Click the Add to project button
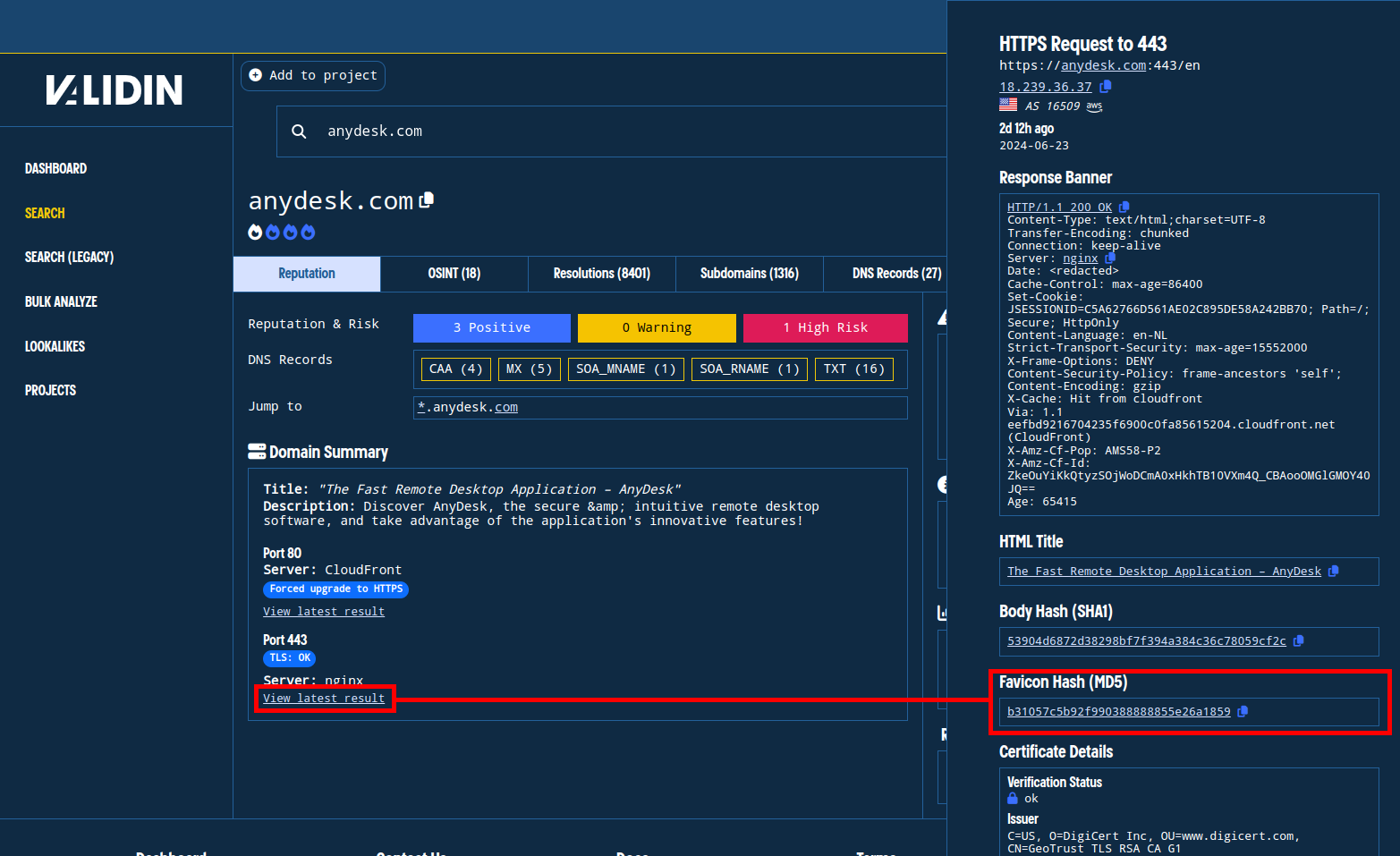 313,76
